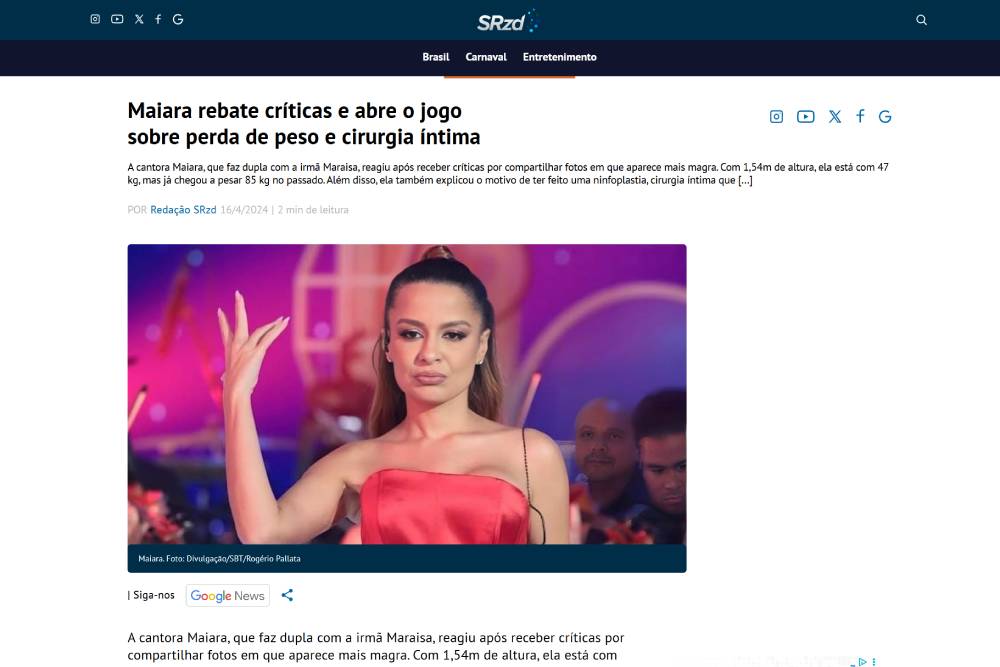The image size is (1000, 667).
Task: Click the Maiara article photo
Action: pos(407,394)
